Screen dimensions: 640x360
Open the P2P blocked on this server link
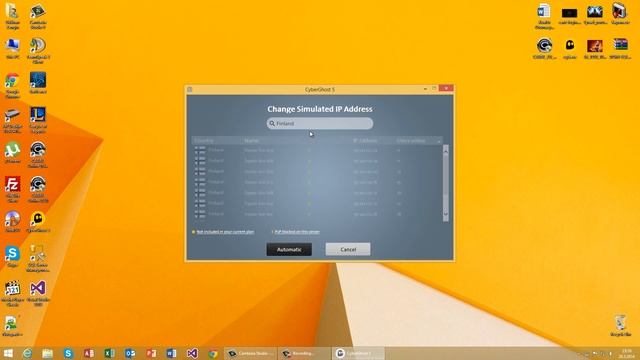tap(297, 232)
